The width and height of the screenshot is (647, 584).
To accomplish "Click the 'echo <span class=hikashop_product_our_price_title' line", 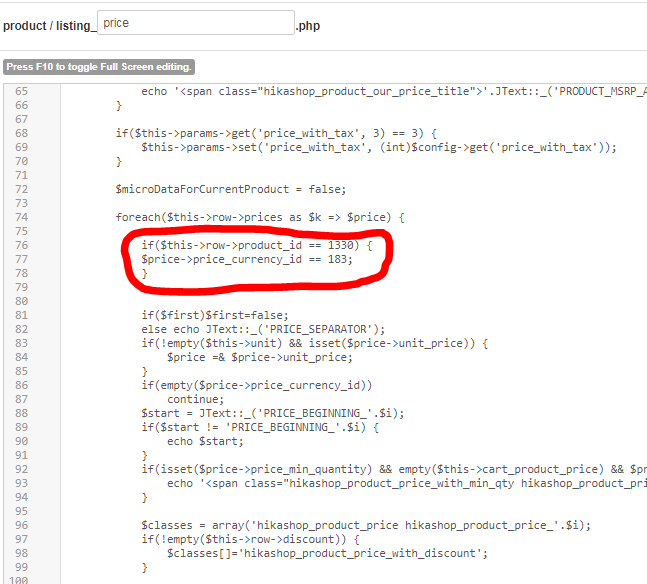I will [394, 91].
